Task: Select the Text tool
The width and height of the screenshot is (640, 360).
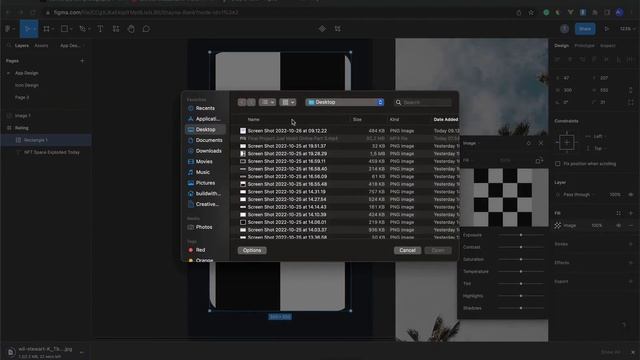Action: (100, 29)
